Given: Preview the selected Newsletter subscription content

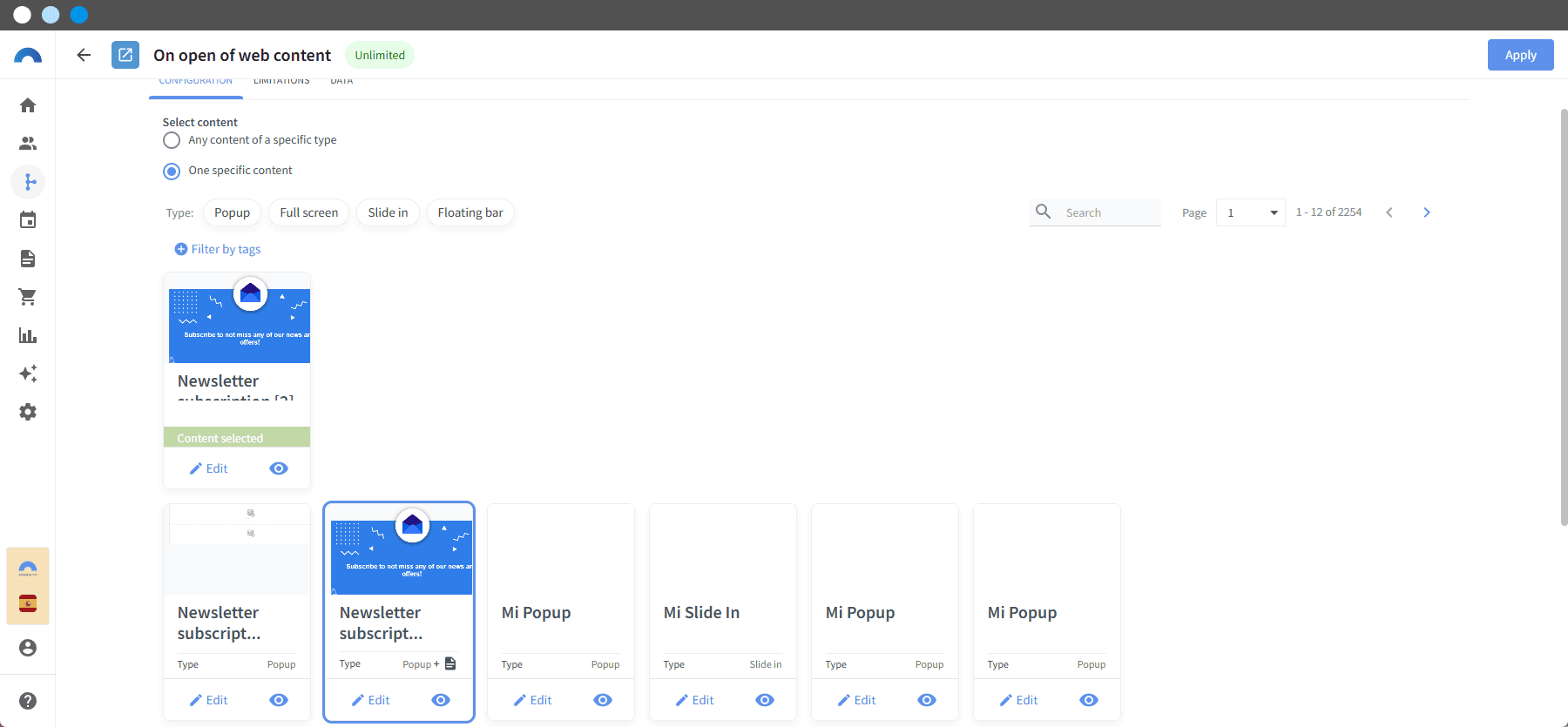Looking at the screenshot, I should tap(279, 468).
